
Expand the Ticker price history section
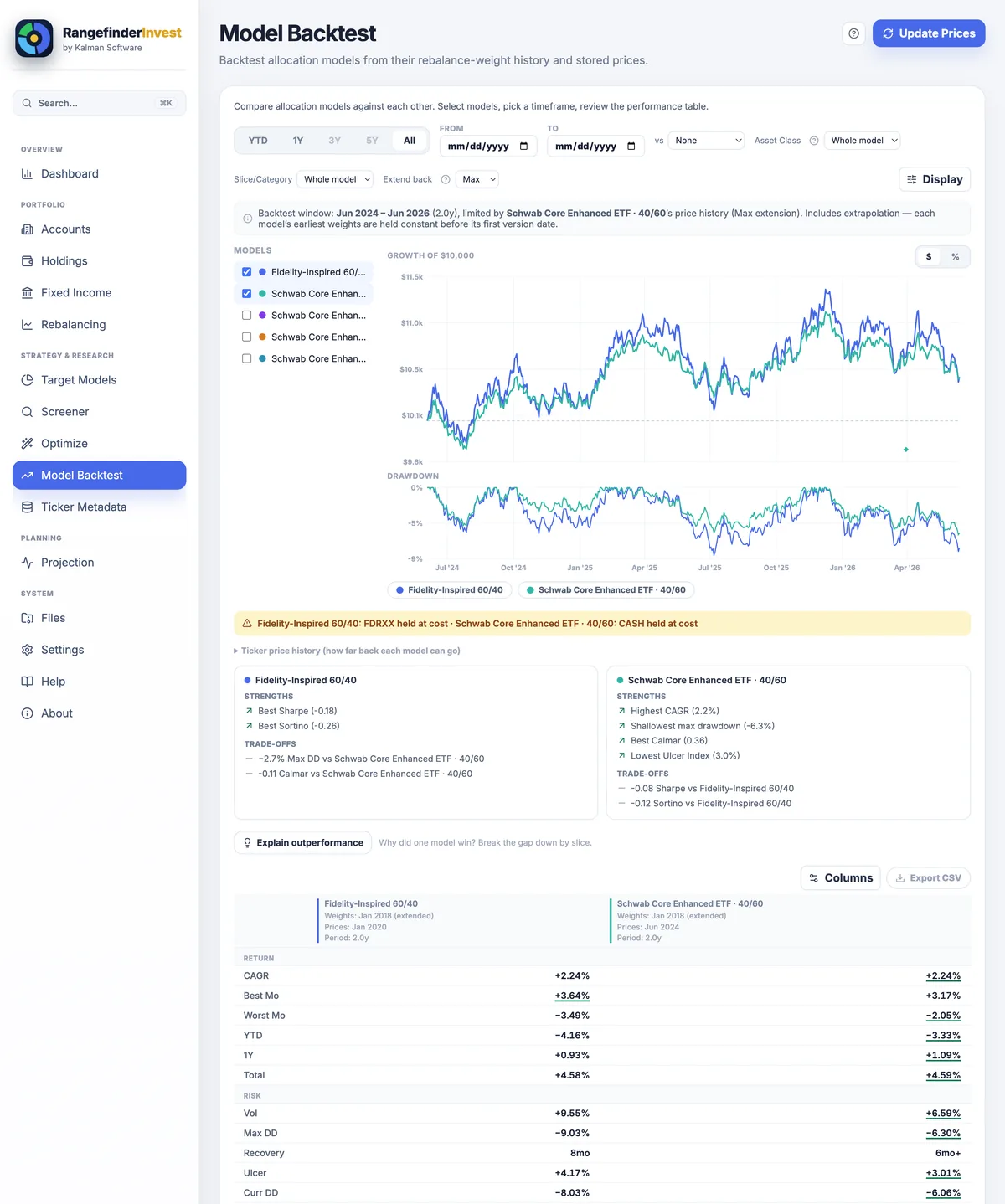point(348,651)
